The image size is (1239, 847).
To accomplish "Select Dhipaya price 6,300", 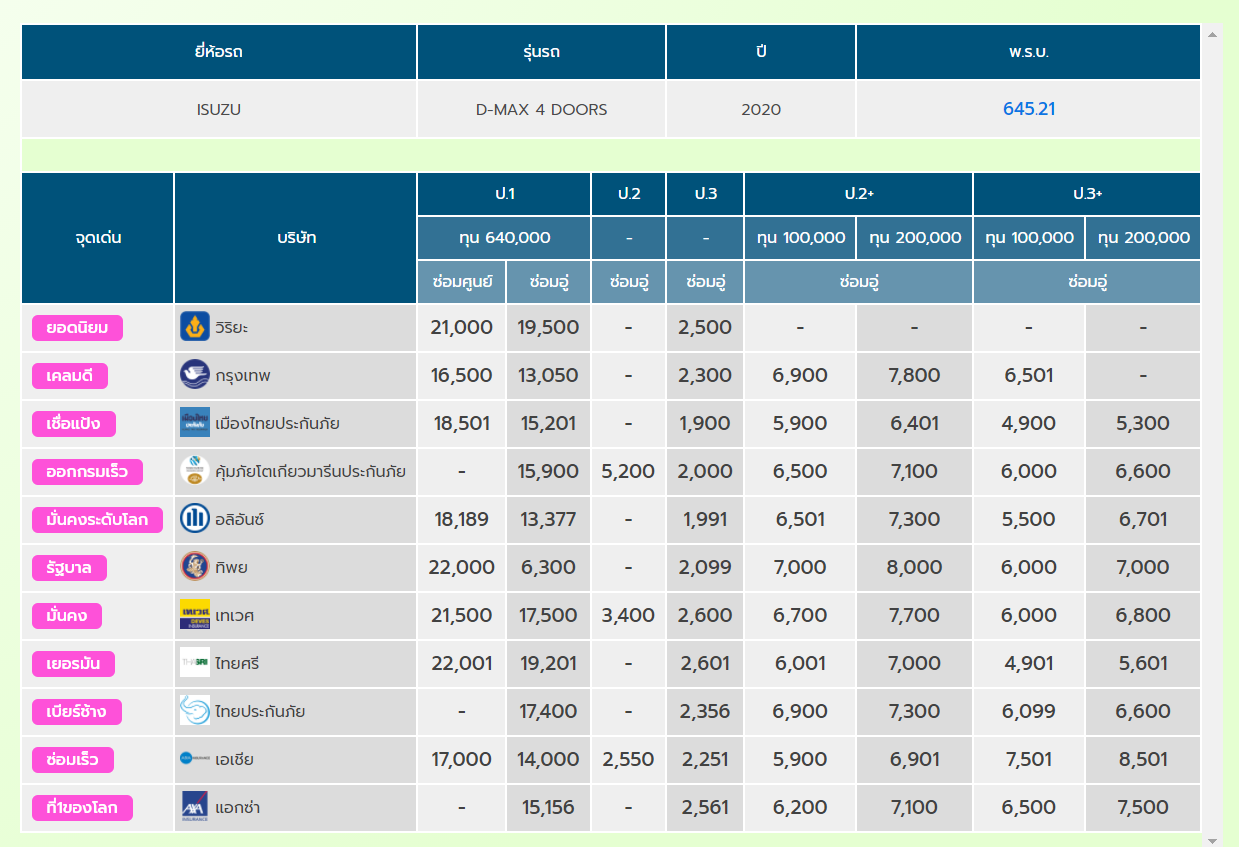I will 549,567.
